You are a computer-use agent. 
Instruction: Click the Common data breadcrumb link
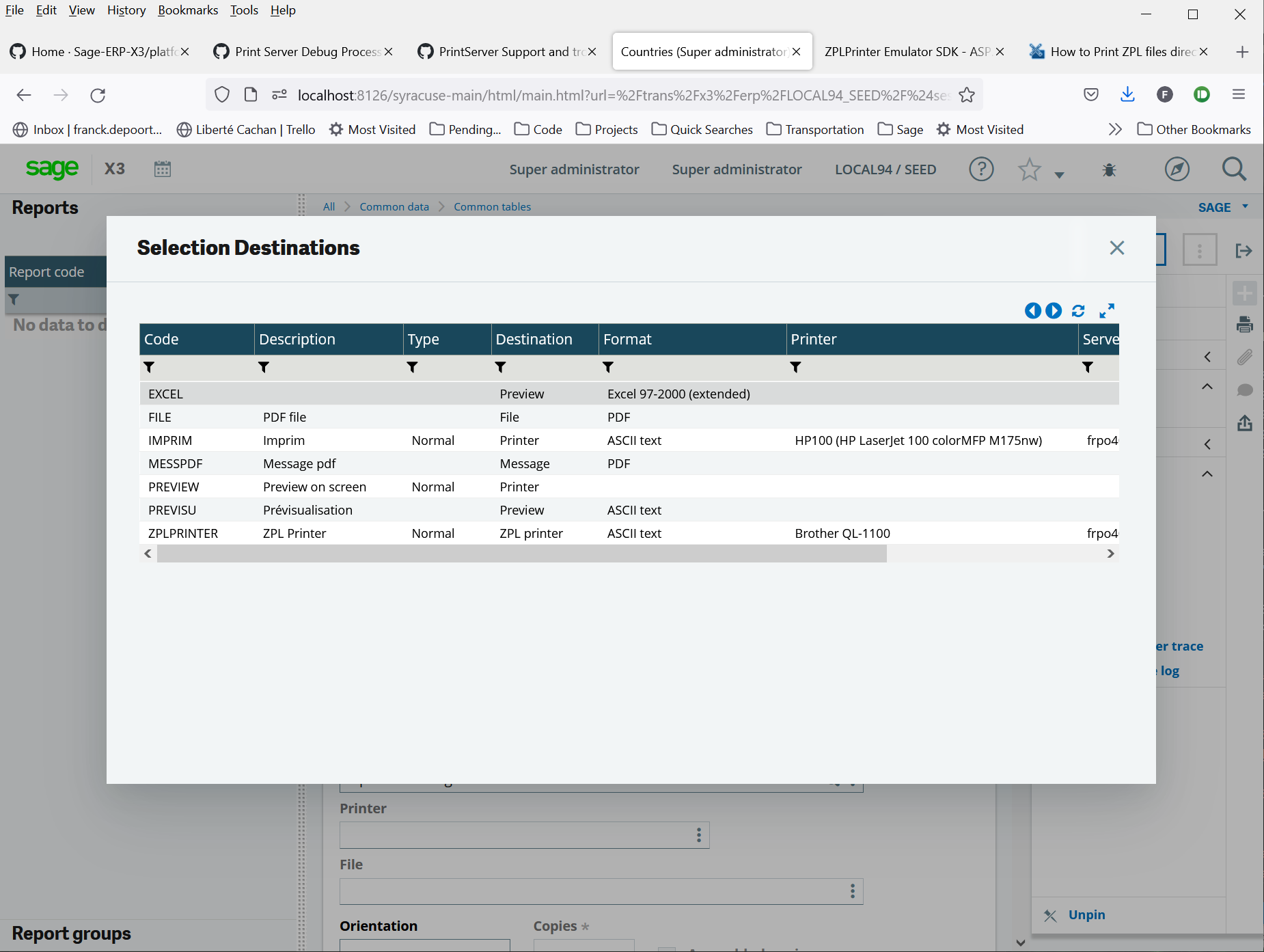[394, 206]
